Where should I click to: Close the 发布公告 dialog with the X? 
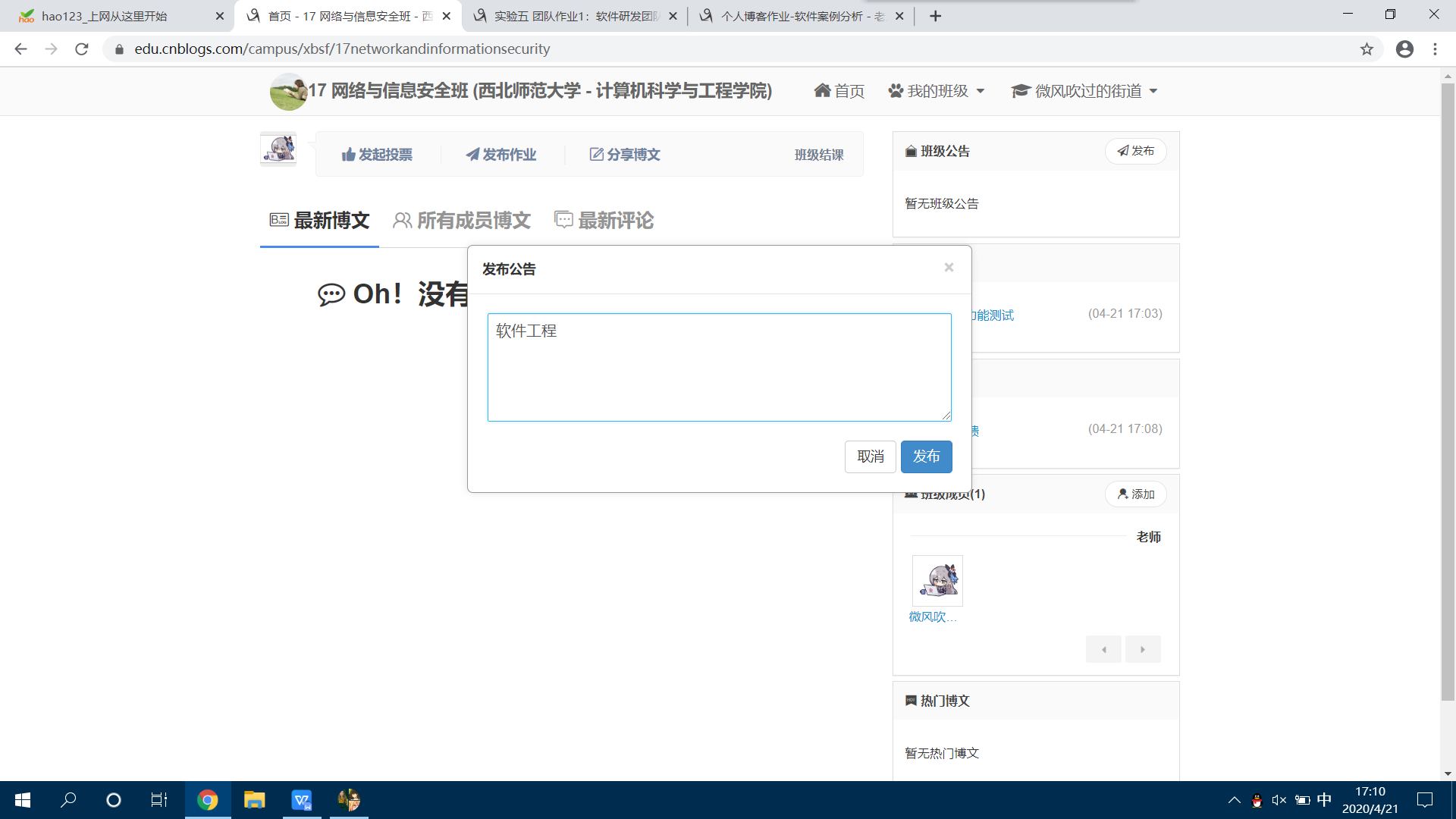coord(949,267)
